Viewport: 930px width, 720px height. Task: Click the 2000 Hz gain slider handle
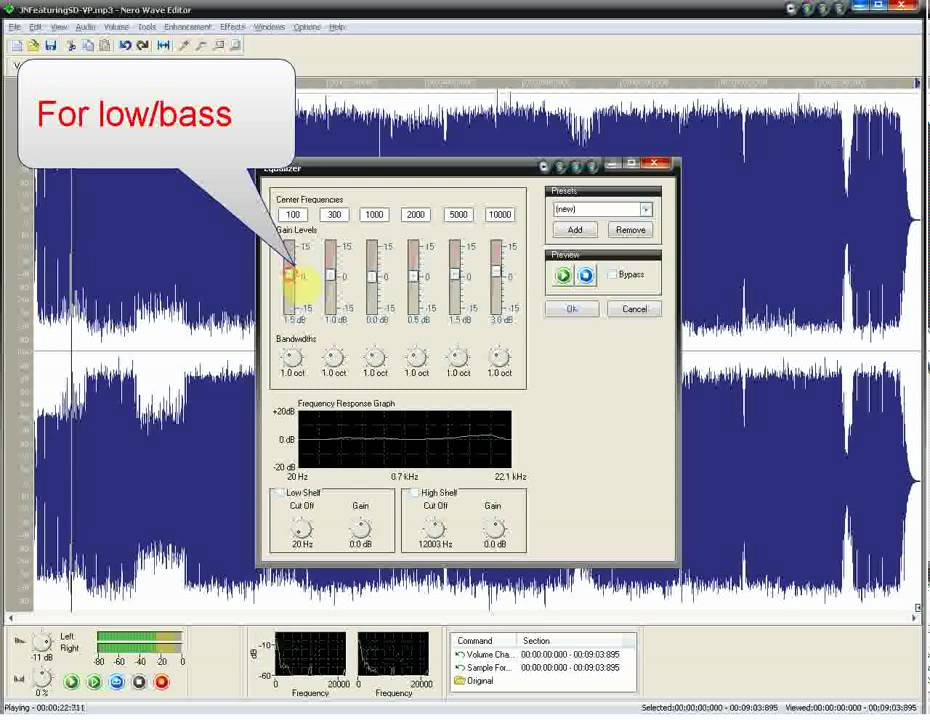pyautogui.click(x=413, y=276)
